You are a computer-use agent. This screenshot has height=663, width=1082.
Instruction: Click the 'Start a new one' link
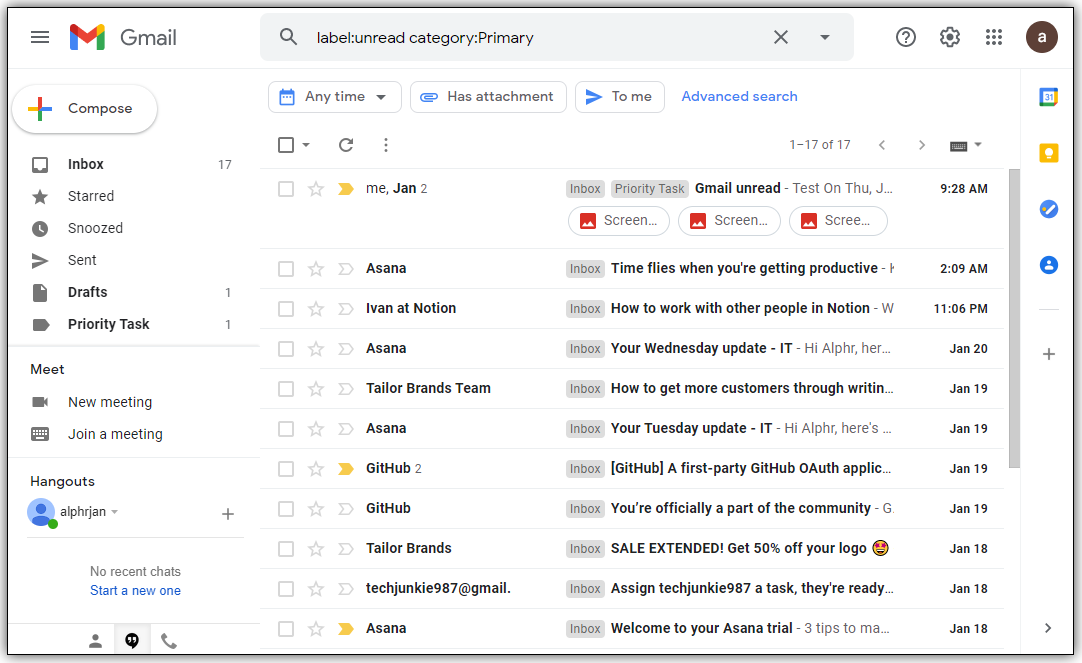click(135, 591)
